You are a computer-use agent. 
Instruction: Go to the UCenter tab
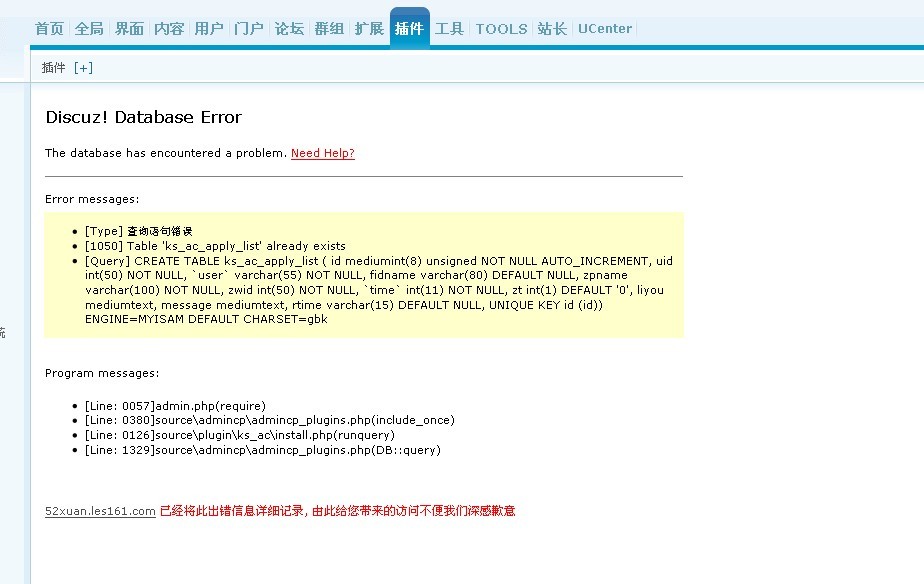(605, 28)
